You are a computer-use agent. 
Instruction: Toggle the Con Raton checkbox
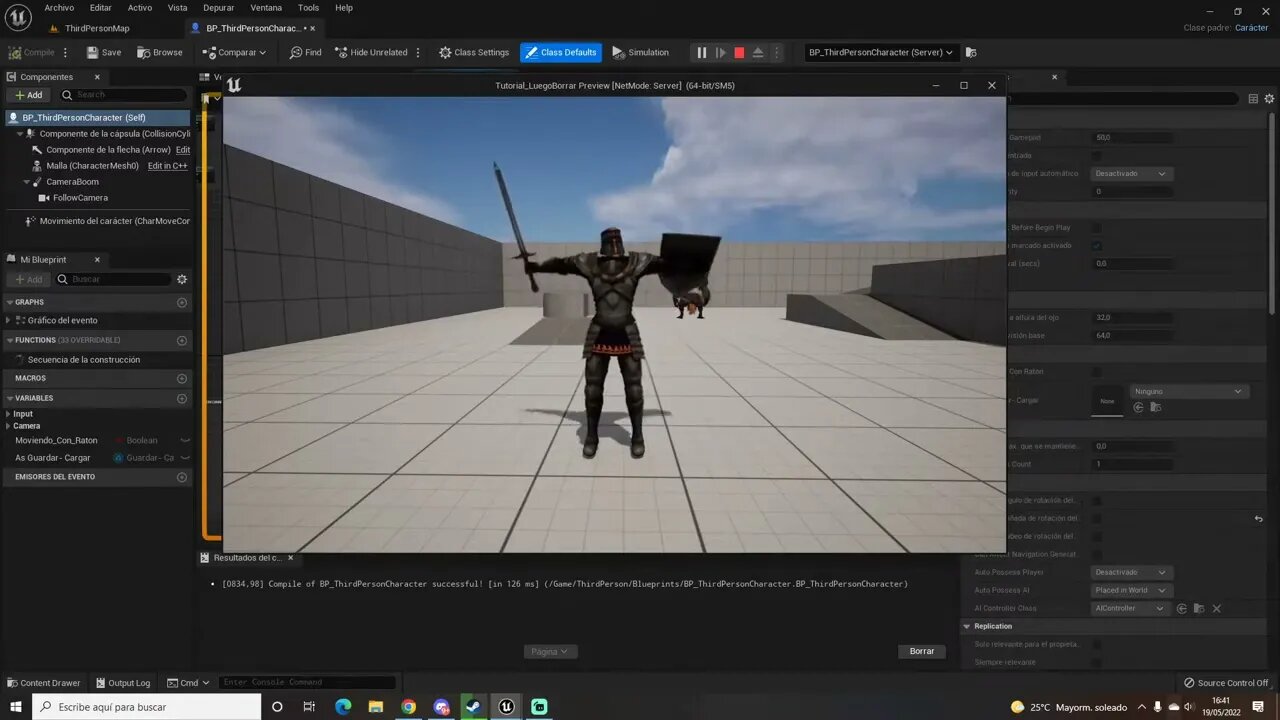coord(1097,371)
